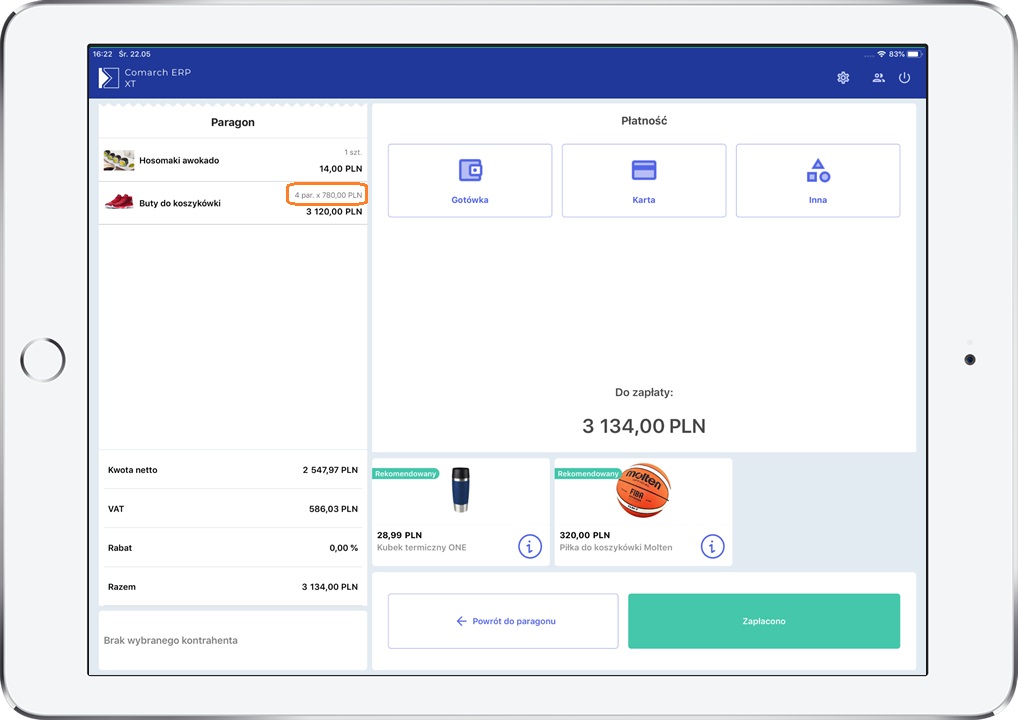Click Powrót do paragonu button
The image size is (1018, 720).
tap(503, 621)
